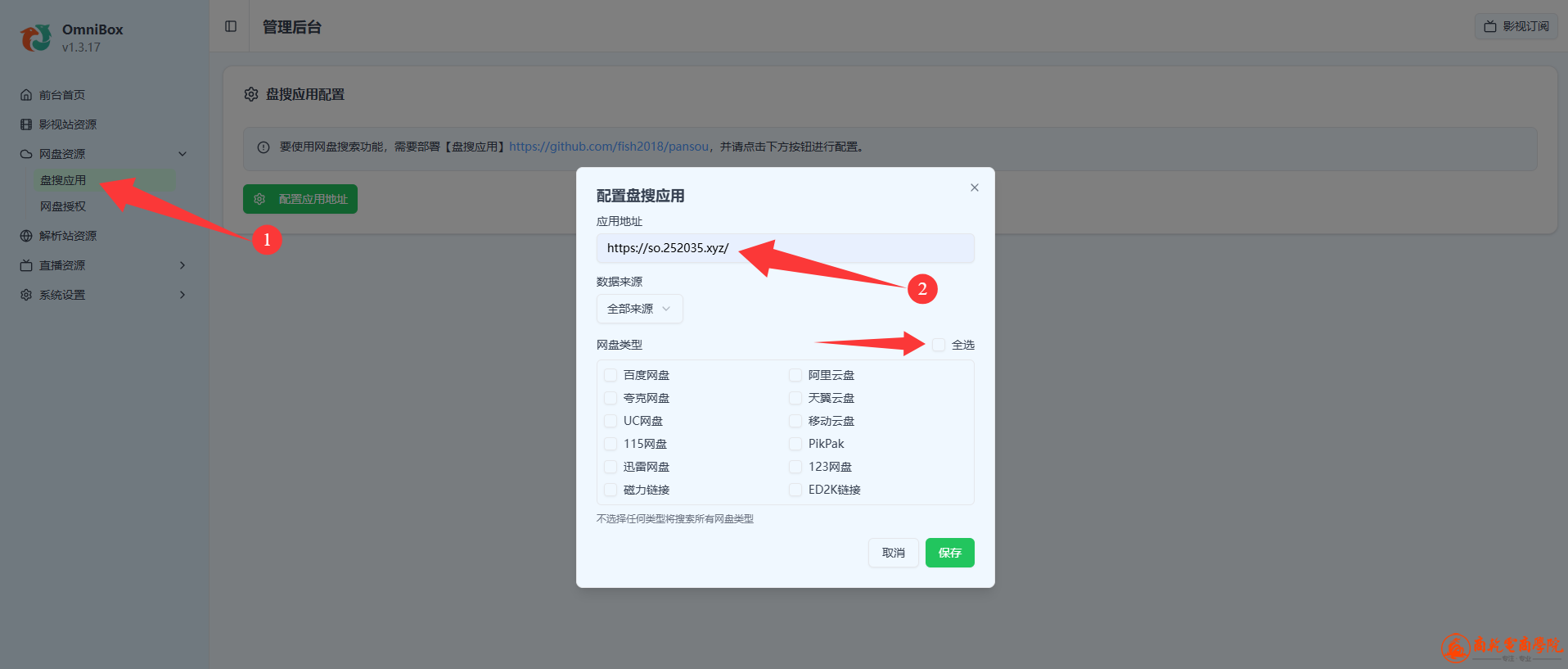
Task: Enable the 百度网盘 checkbox
Action: 611,375
